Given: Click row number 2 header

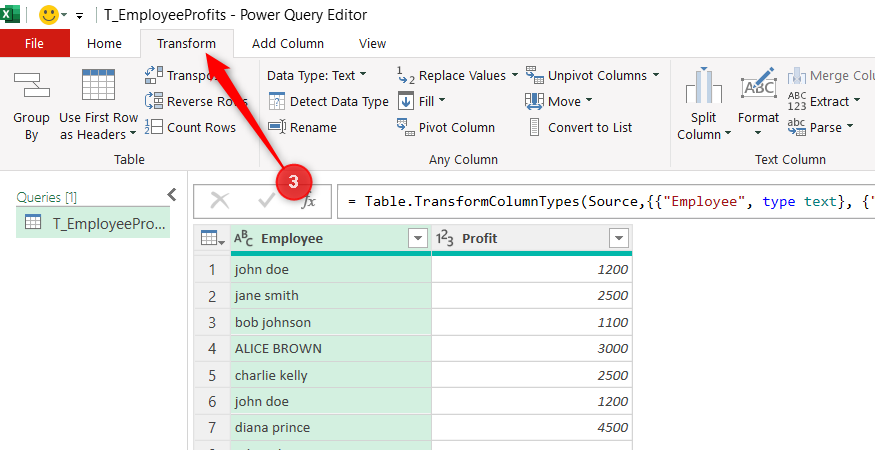Looking at the screenshot, I should tap(212, 296).
